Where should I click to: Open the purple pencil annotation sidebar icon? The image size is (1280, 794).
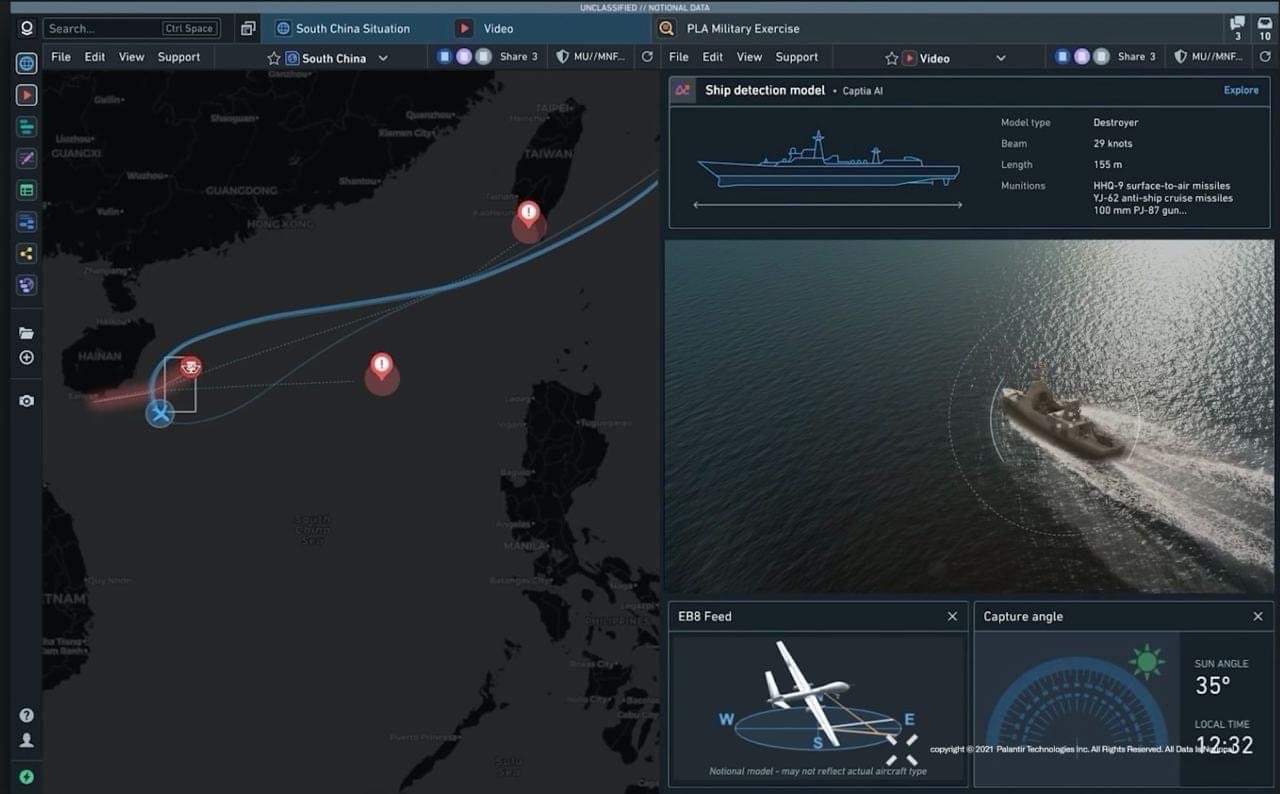pyautogui.click(x=27, y=158)
